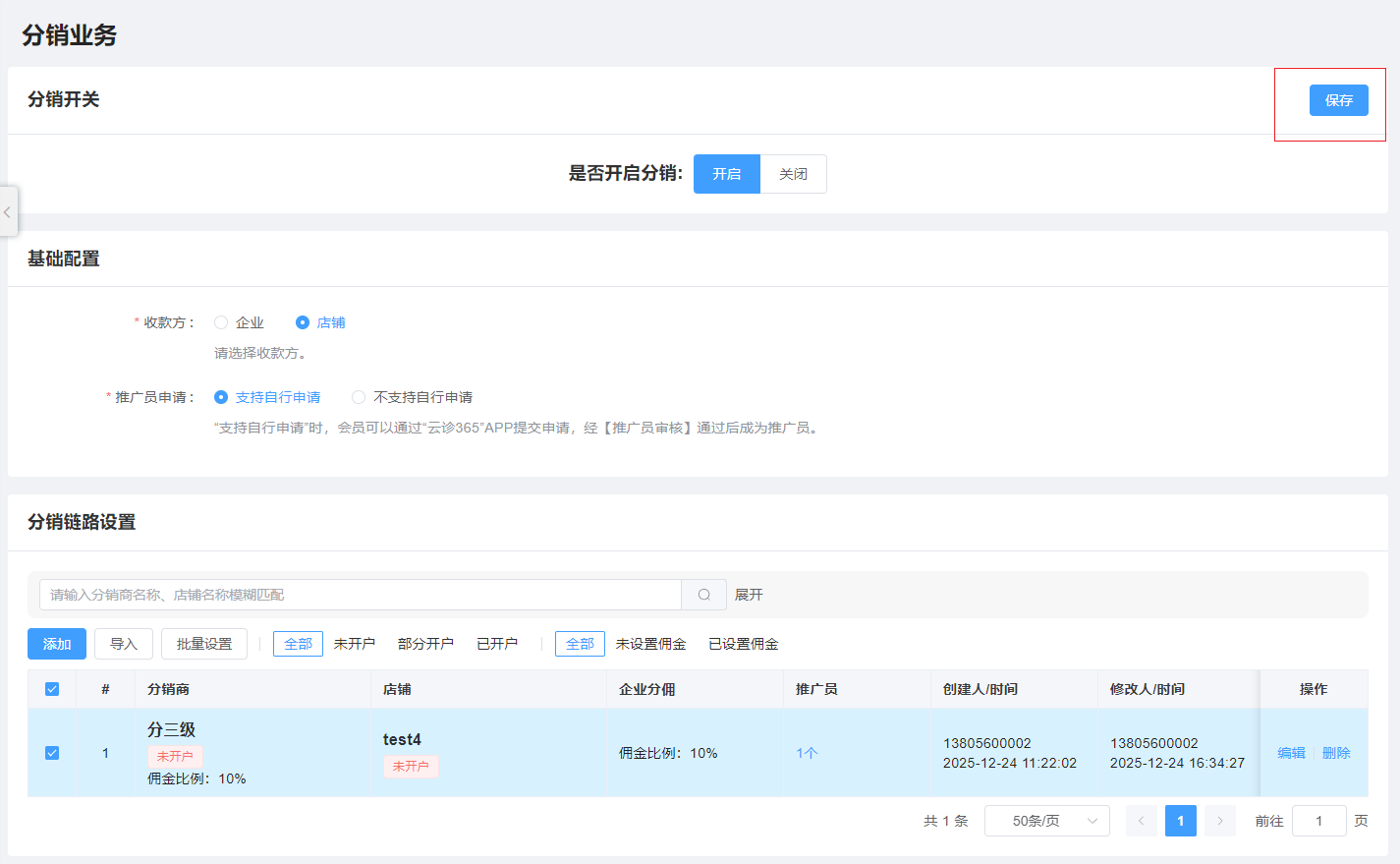Uncheck the checkbox for the 分三级 row
The width and height of the screenshot is (1400, 864).
point(52,753)
